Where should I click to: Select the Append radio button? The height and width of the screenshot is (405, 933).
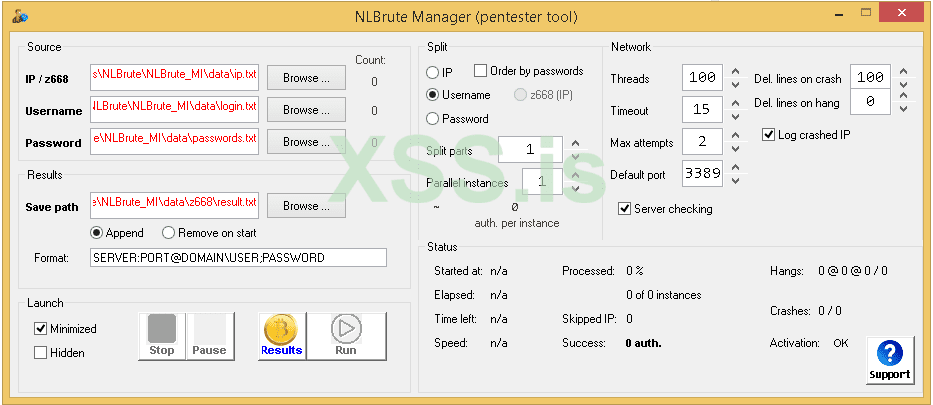click(96, 233)
